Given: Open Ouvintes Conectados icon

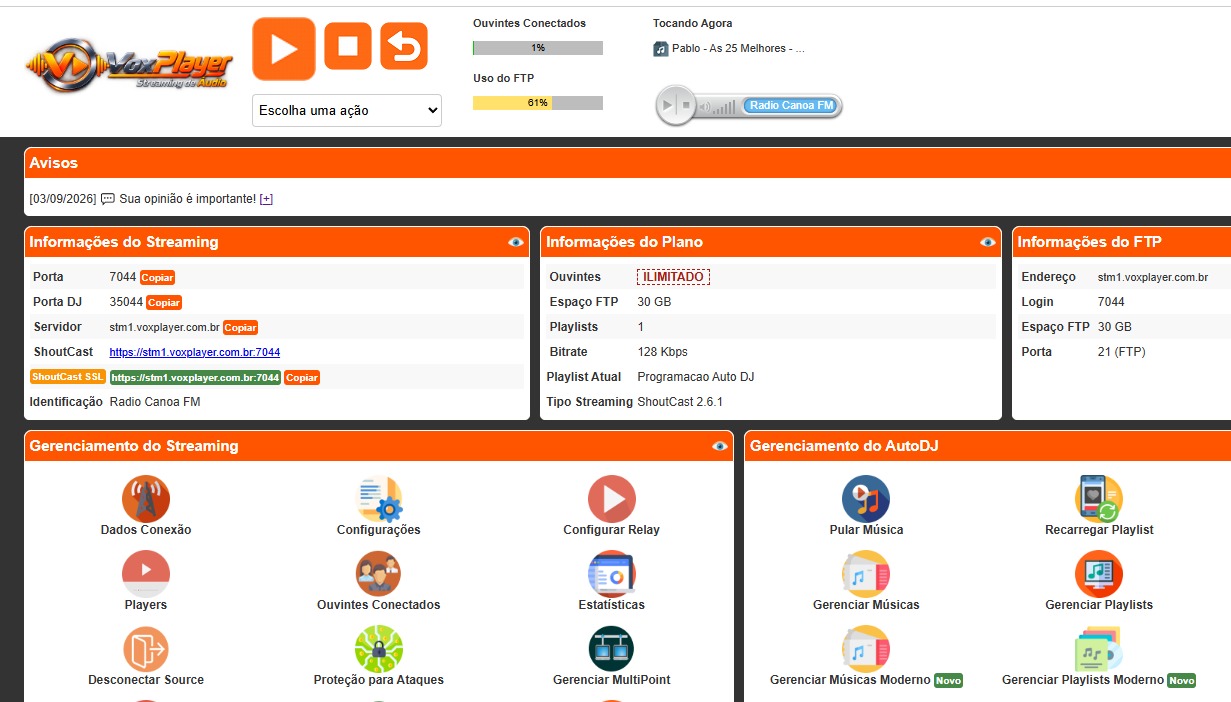Looking at the screenshot, I should click(x=379, y=573).
